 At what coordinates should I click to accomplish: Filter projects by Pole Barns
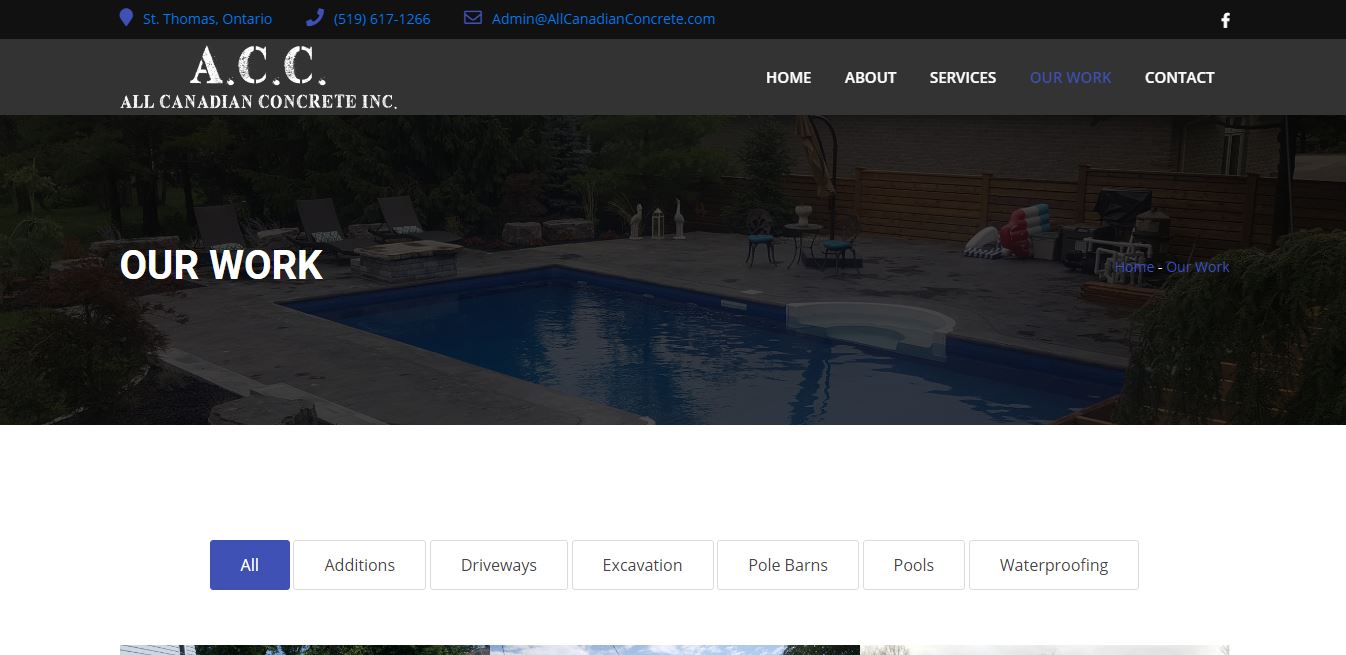pos(788,565)
